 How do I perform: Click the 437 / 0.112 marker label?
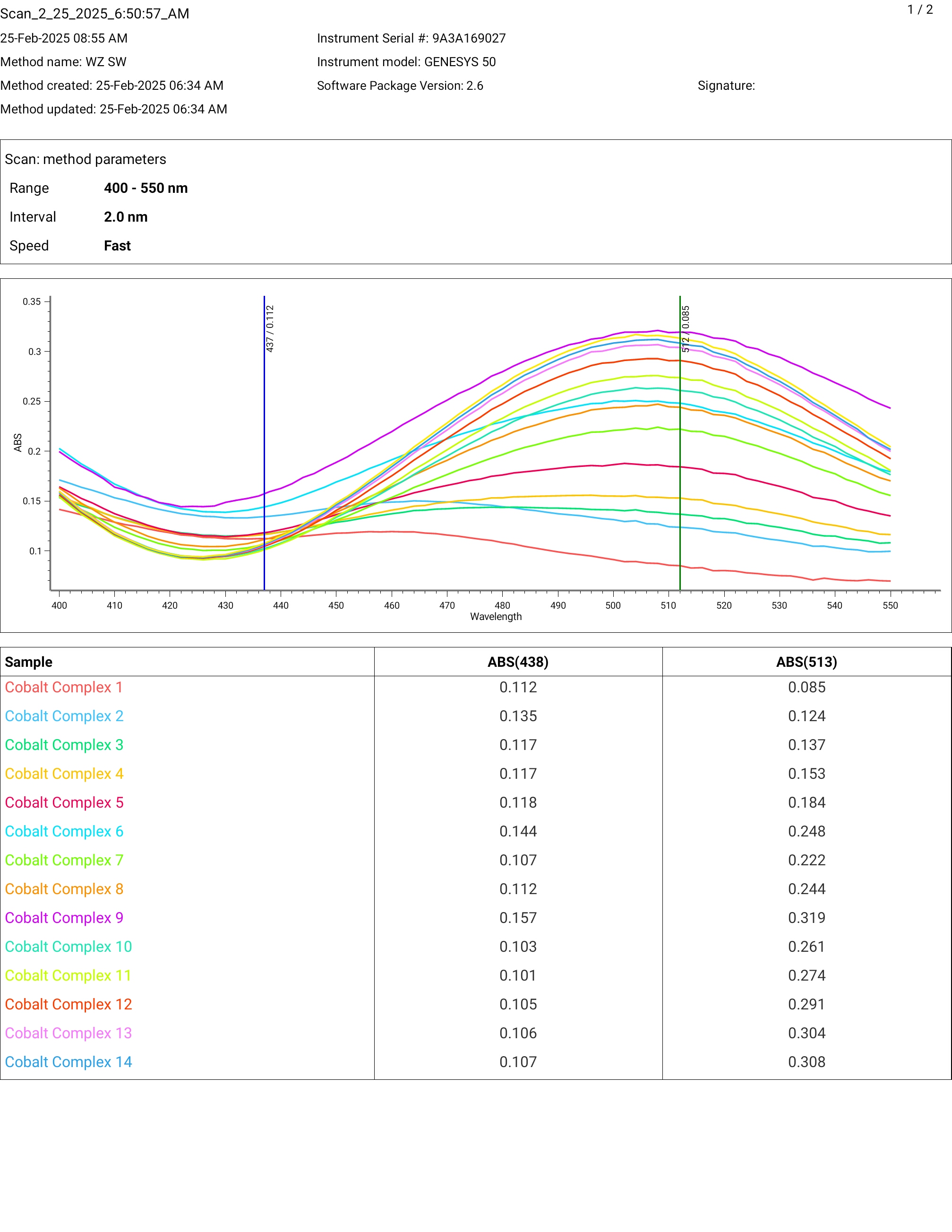(x=270, y=329)
